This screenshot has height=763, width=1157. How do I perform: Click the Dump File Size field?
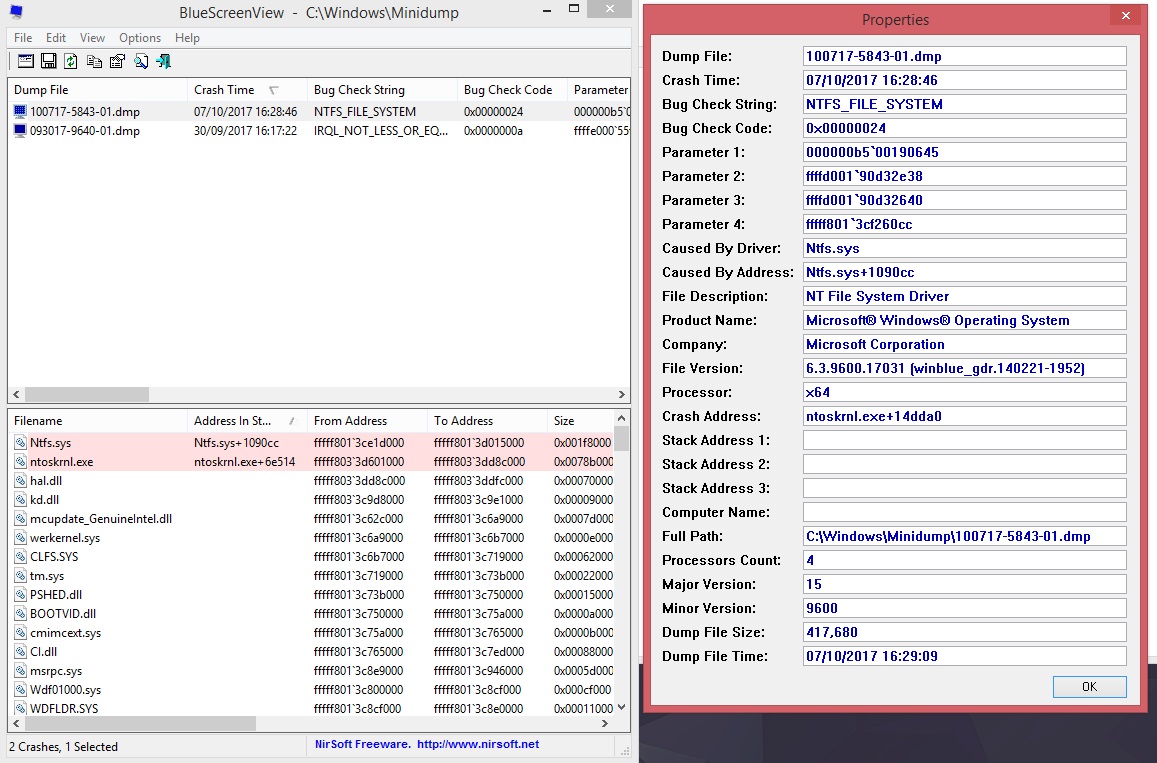964,632
